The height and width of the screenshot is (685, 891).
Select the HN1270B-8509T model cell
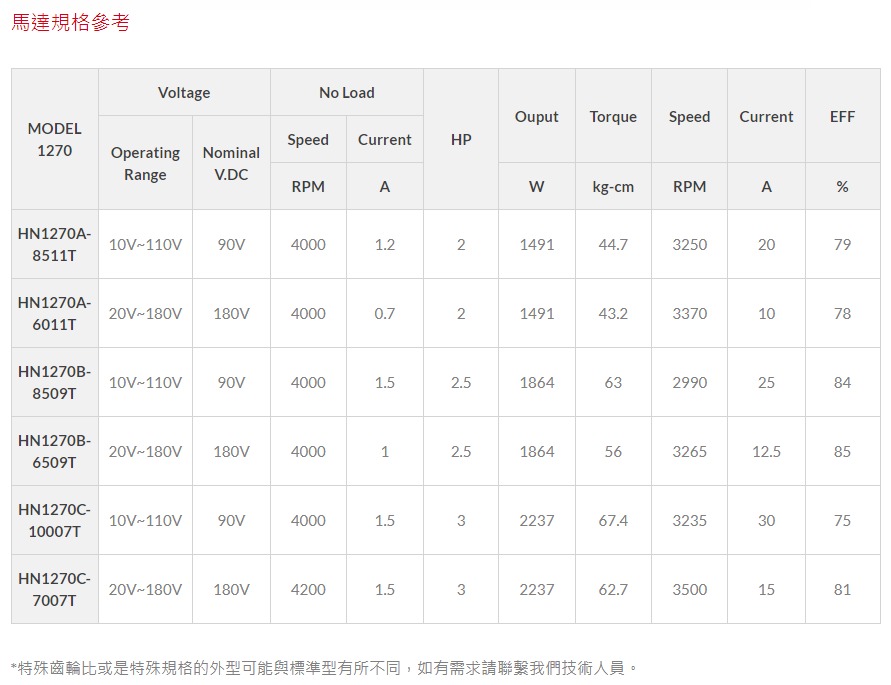pyautogui.click(x=55, y=382)
